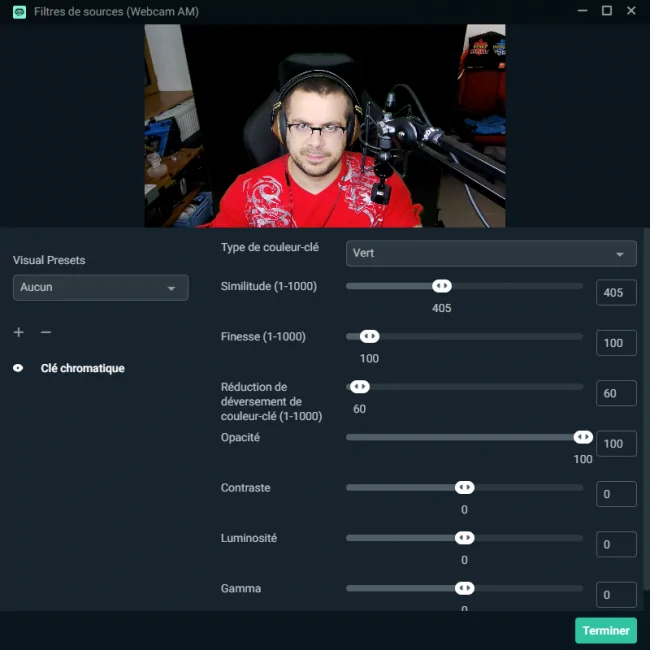The image size is (650, 650).
Task: Click the Luminosité slider handle
Action: pos(464,538)
